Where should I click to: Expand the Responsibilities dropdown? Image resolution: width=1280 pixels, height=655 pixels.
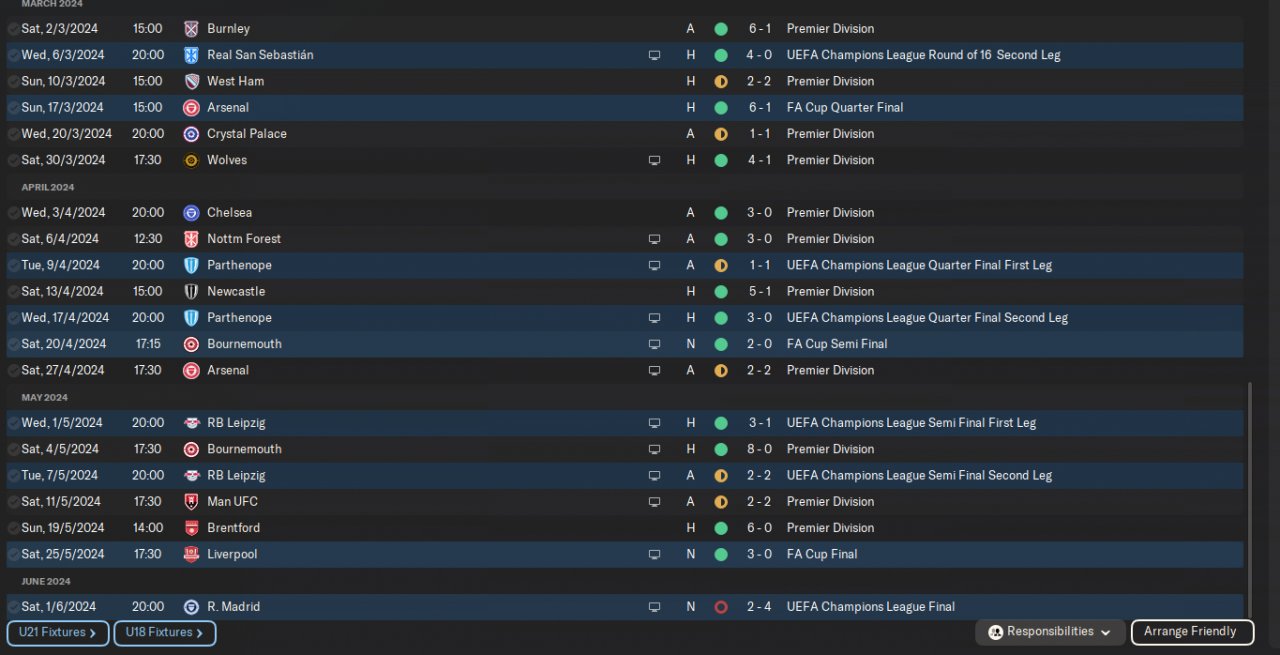click(1049, 632)
